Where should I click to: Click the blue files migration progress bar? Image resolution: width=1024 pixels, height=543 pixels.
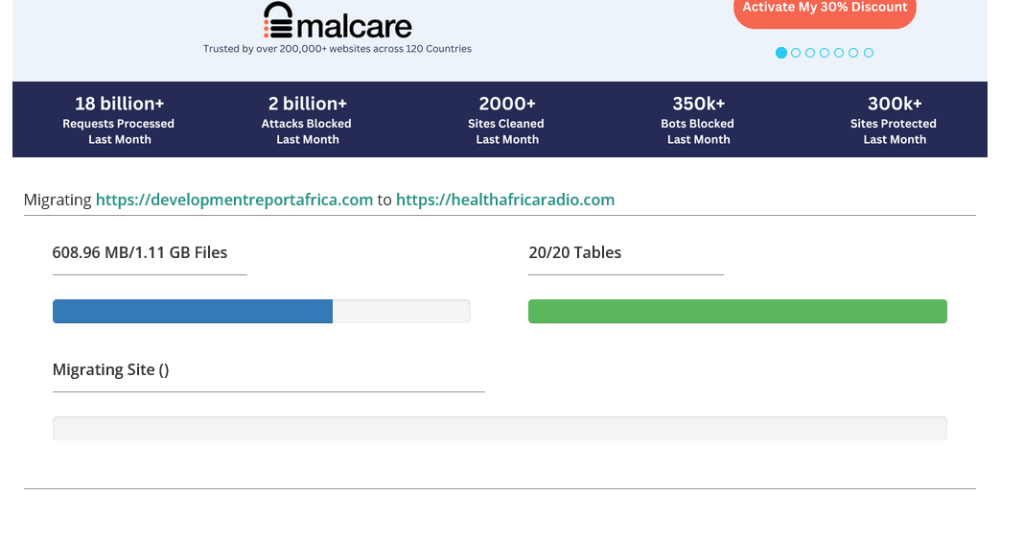click(x=192, y=311)
